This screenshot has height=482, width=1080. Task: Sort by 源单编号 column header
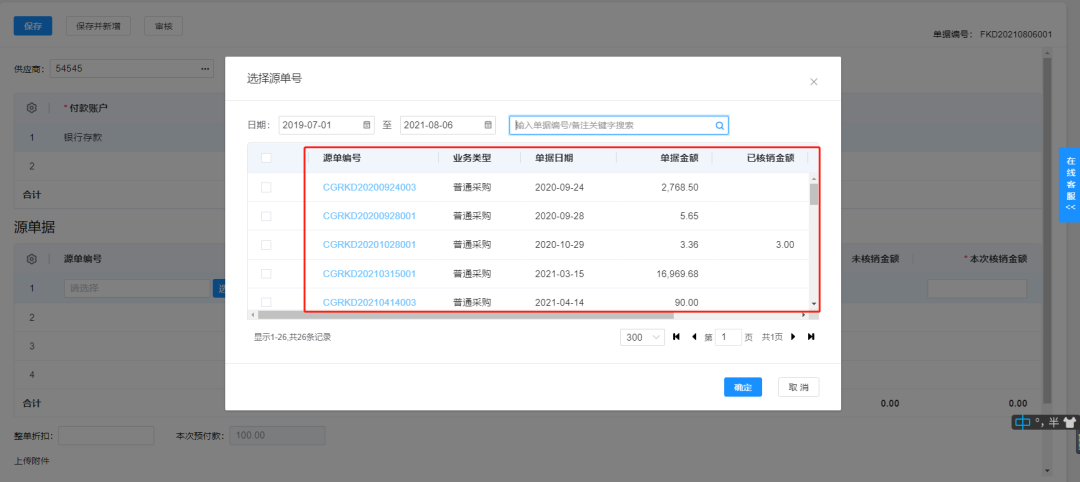(342, 158)
